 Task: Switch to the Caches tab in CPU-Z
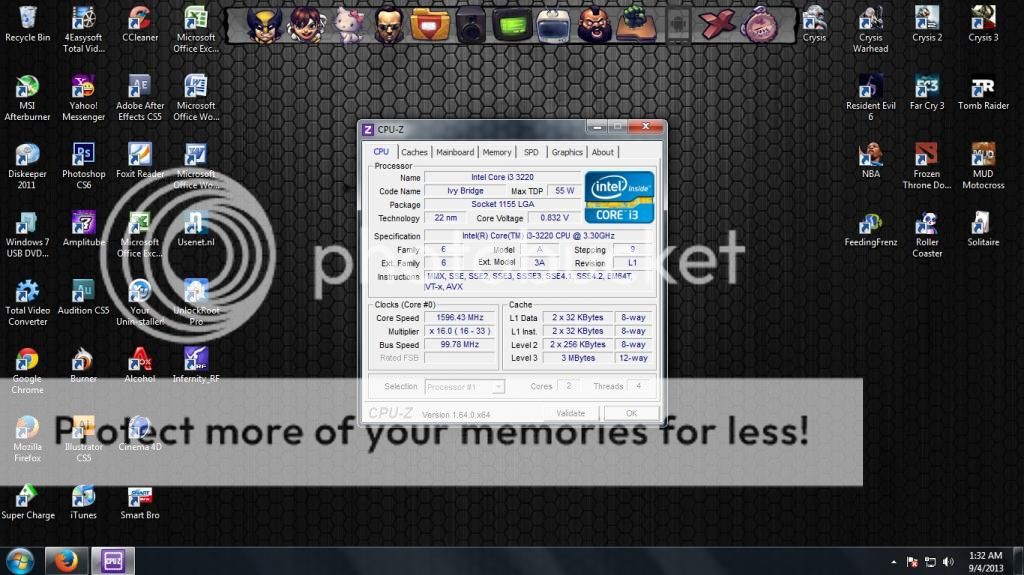(x=414, y=152)
